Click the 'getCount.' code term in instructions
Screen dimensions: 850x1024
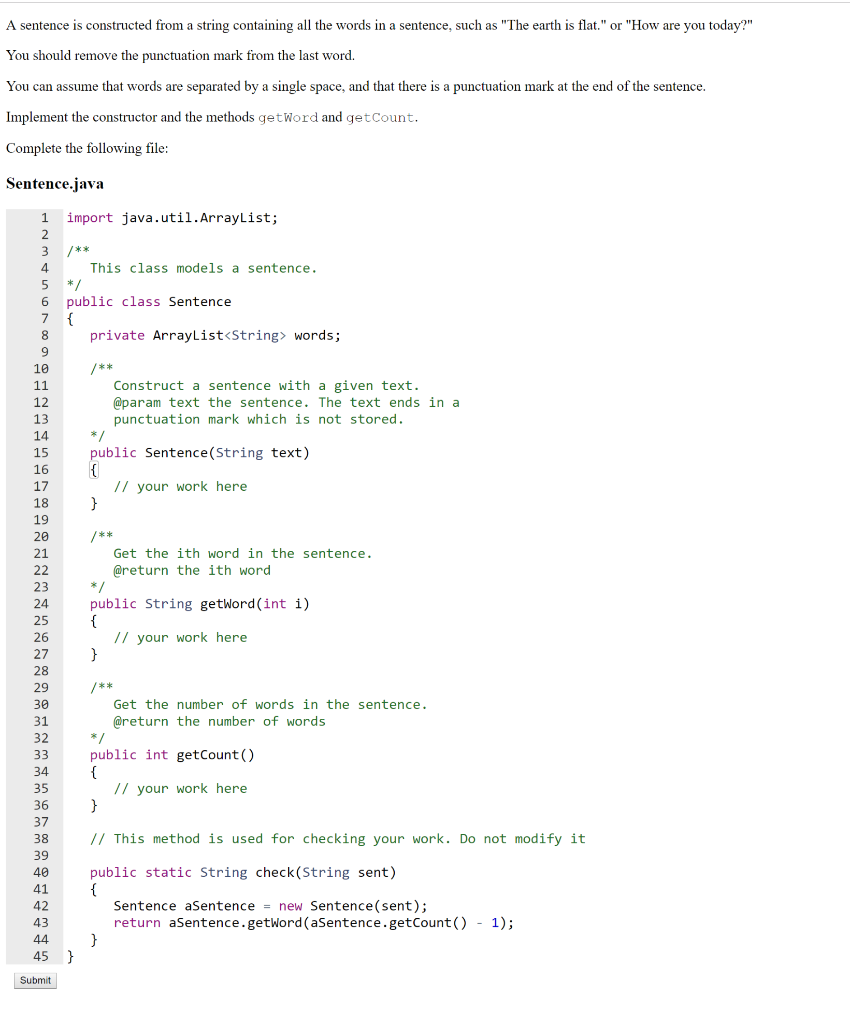tap(382, 118)
